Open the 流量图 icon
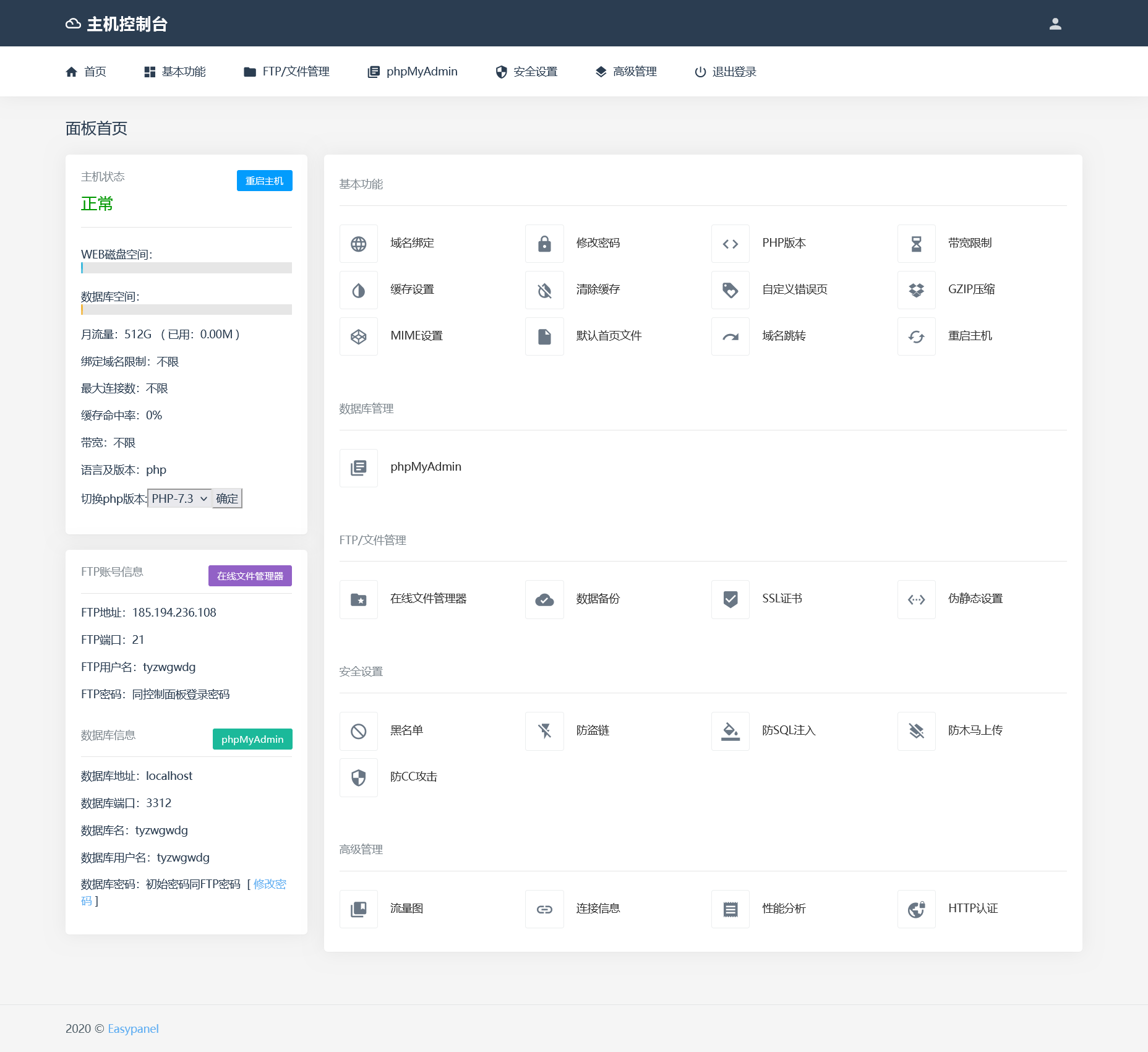The width and height of the screenshot is (1148, 1052). point(359,909)
